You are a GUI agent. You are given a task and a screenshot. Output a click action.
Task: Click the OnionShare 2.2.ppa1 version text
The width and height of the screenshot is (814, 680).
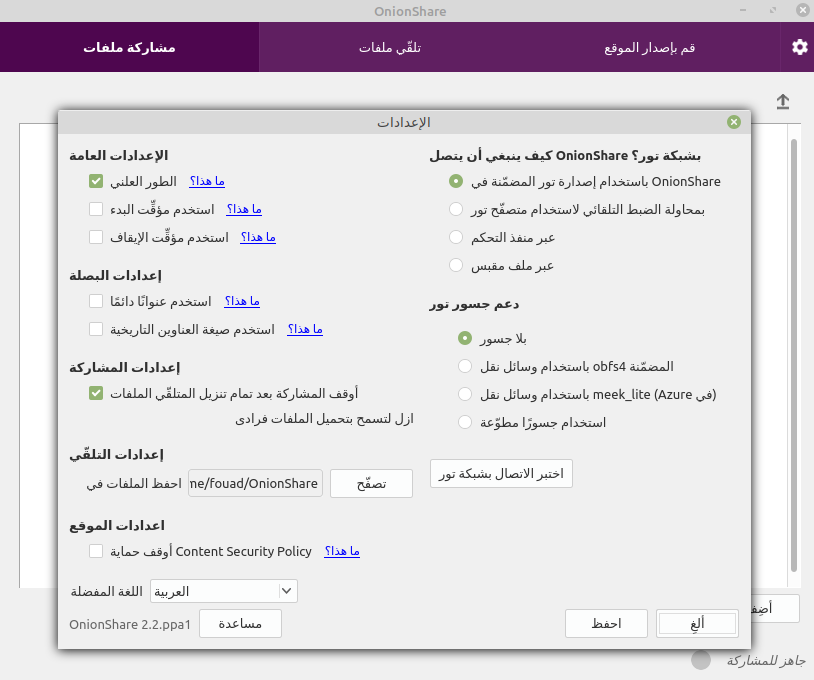130,624
